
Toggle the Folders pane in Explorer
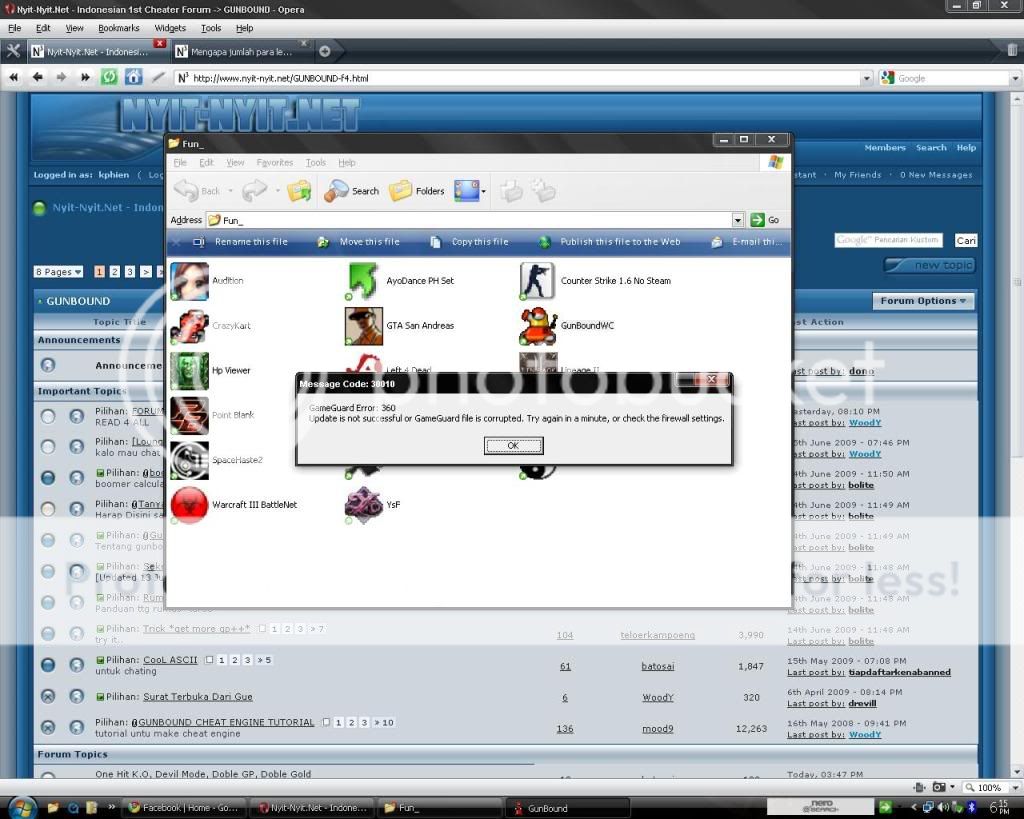pos(417,191)
